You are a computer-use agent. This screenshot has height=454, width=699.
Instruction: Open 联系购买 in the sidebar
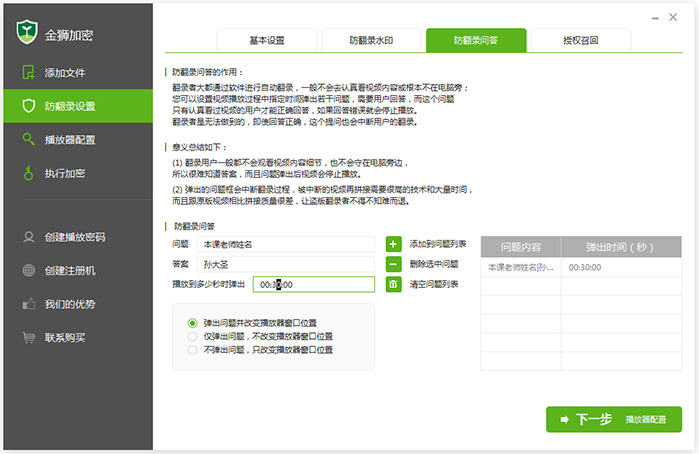78,338
